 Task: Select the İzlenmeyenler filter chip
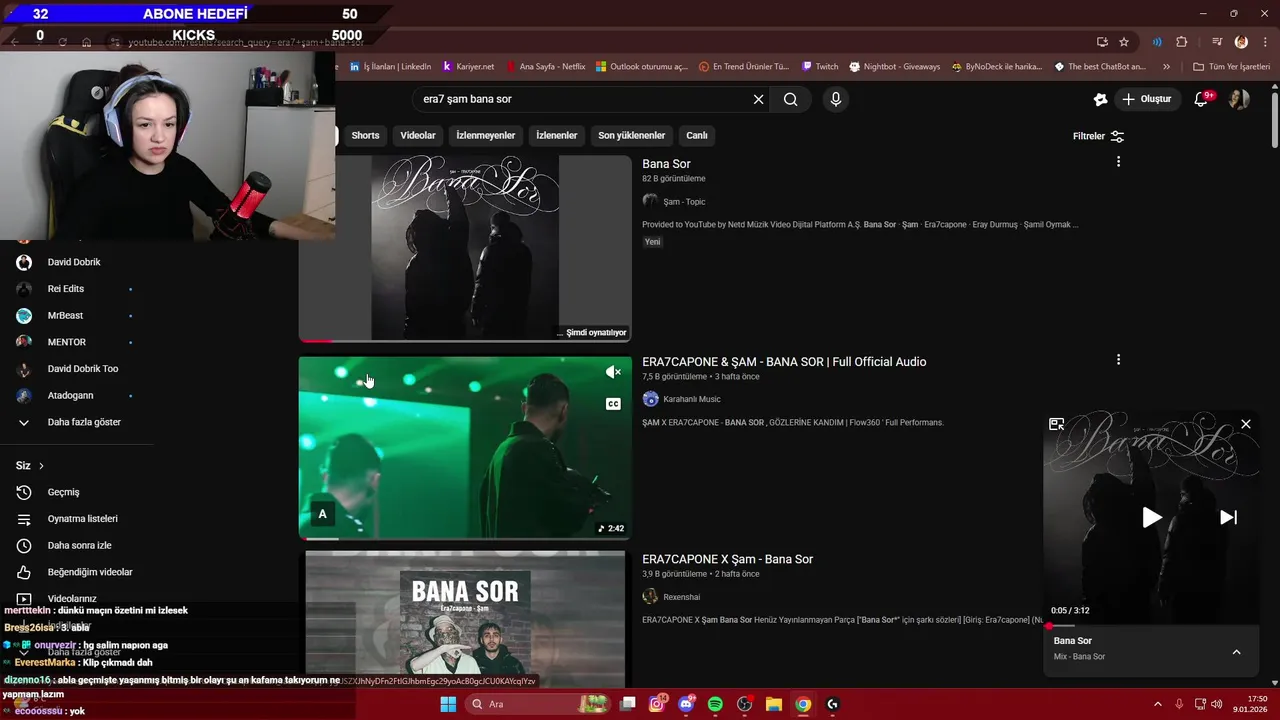[486, 135]
